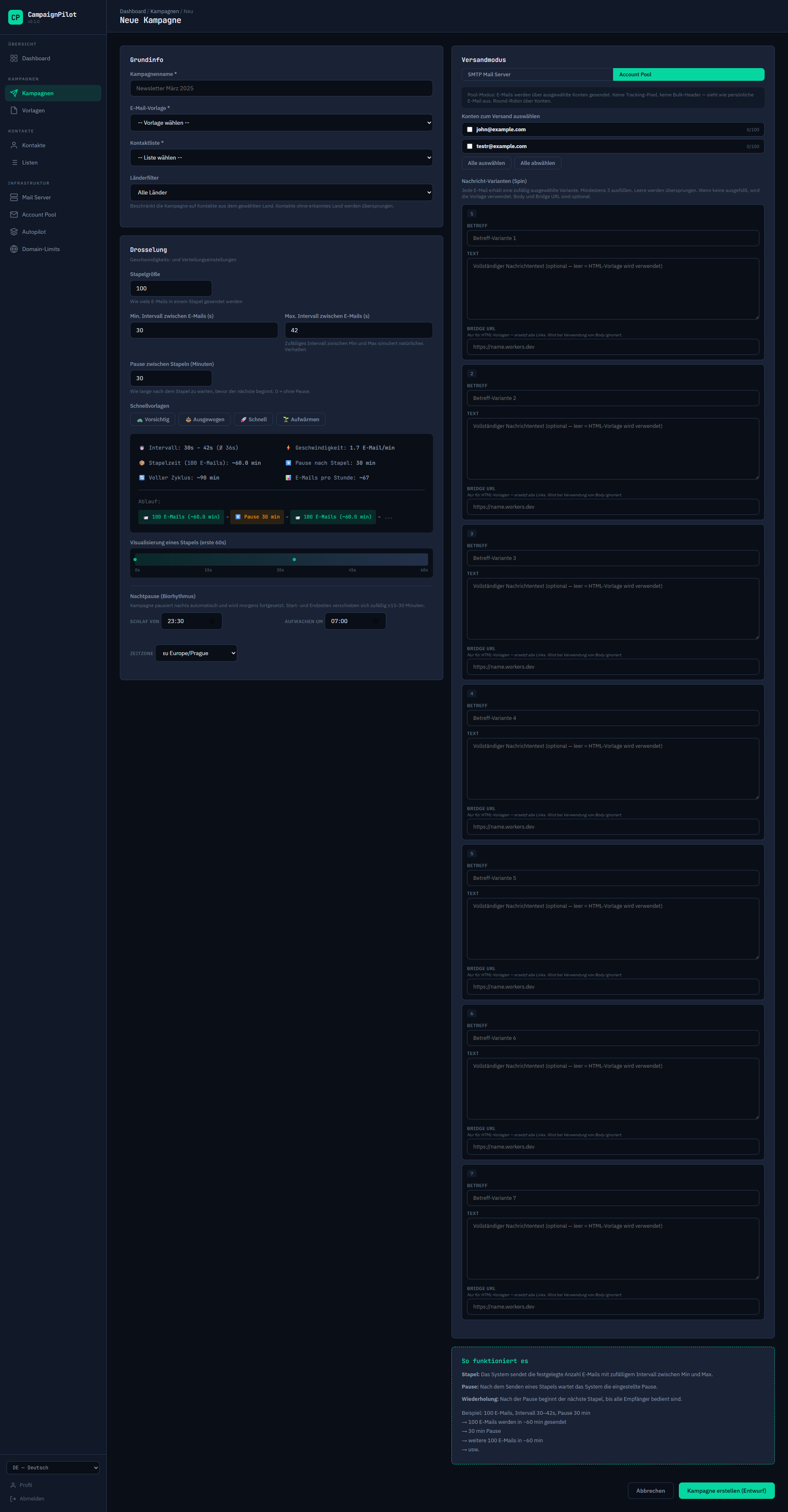The image size is (788, 1512).
Task: Focus the Pause zwischen Stapeln input
Action: coord(171,378)
